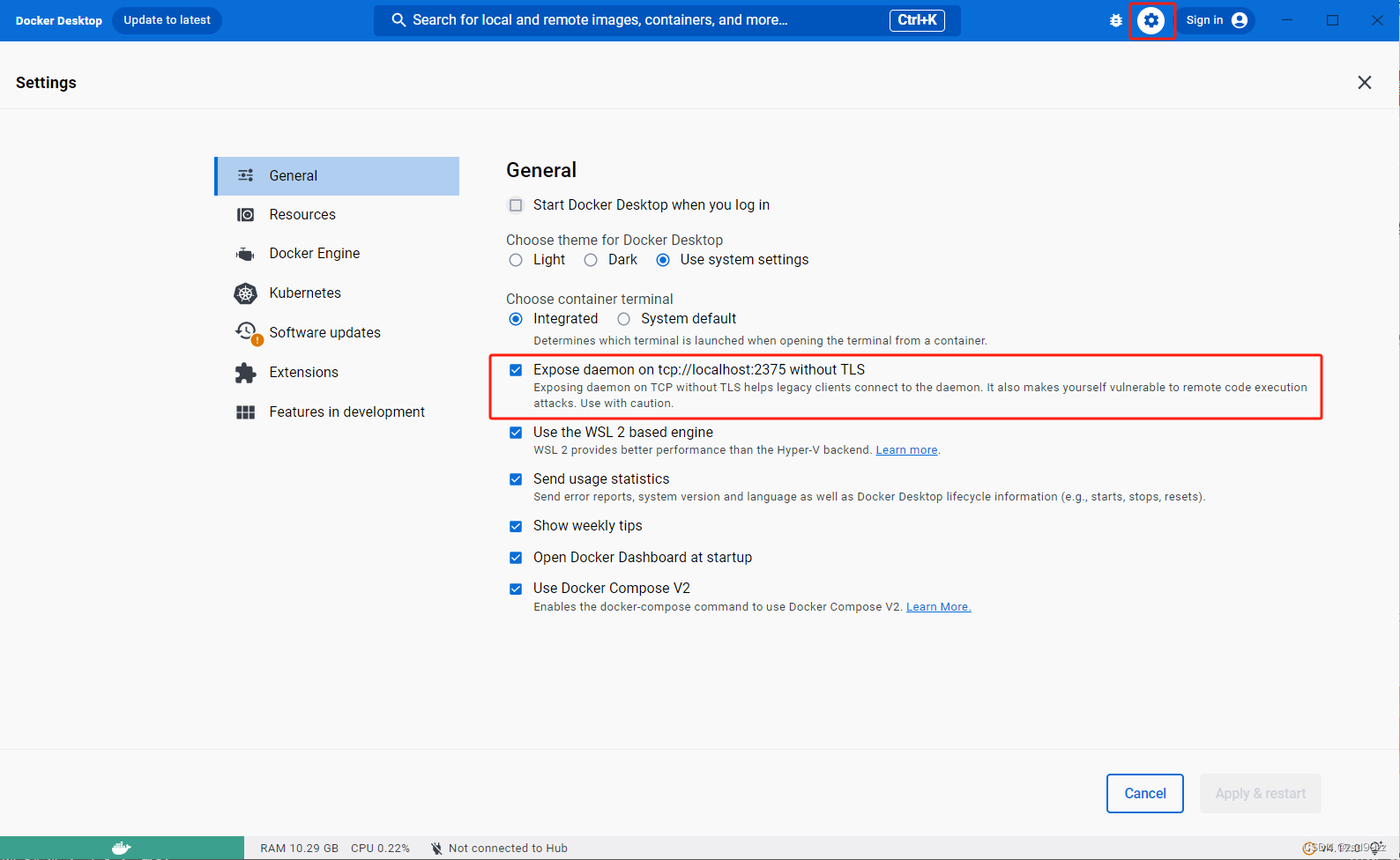Click the Resources disk icon in the sidebar
The height and width of the screenshot is (860, 1400).
click(246, 215)
